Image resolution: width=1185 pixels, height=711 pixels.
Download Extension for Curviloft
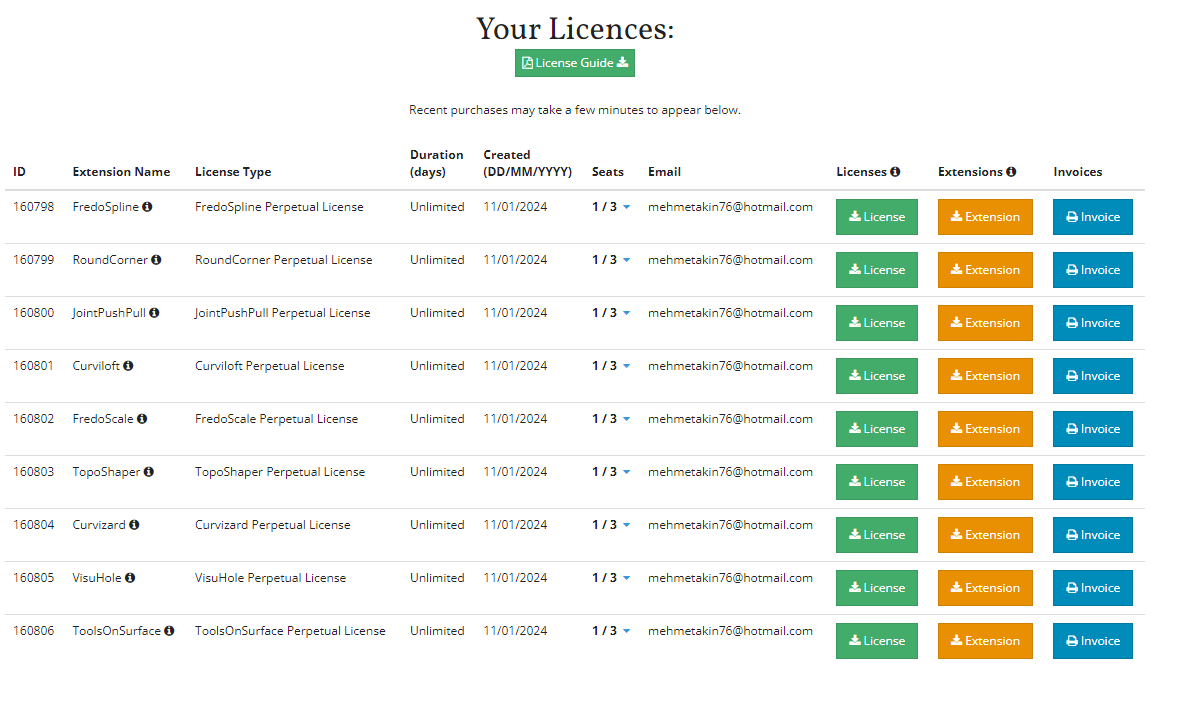985,376
